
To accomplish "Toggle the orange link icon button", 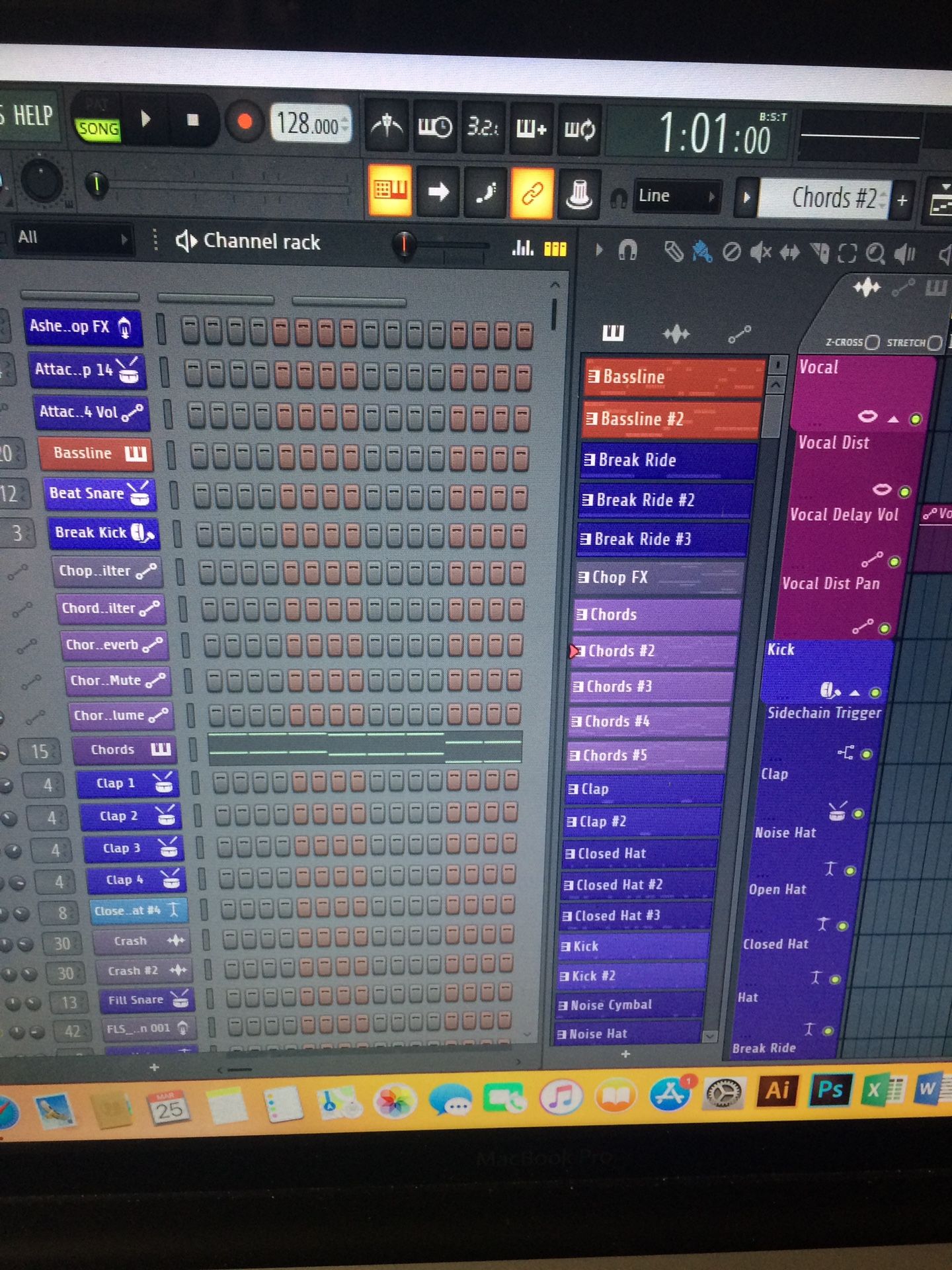I will click(x=532, y=193).
